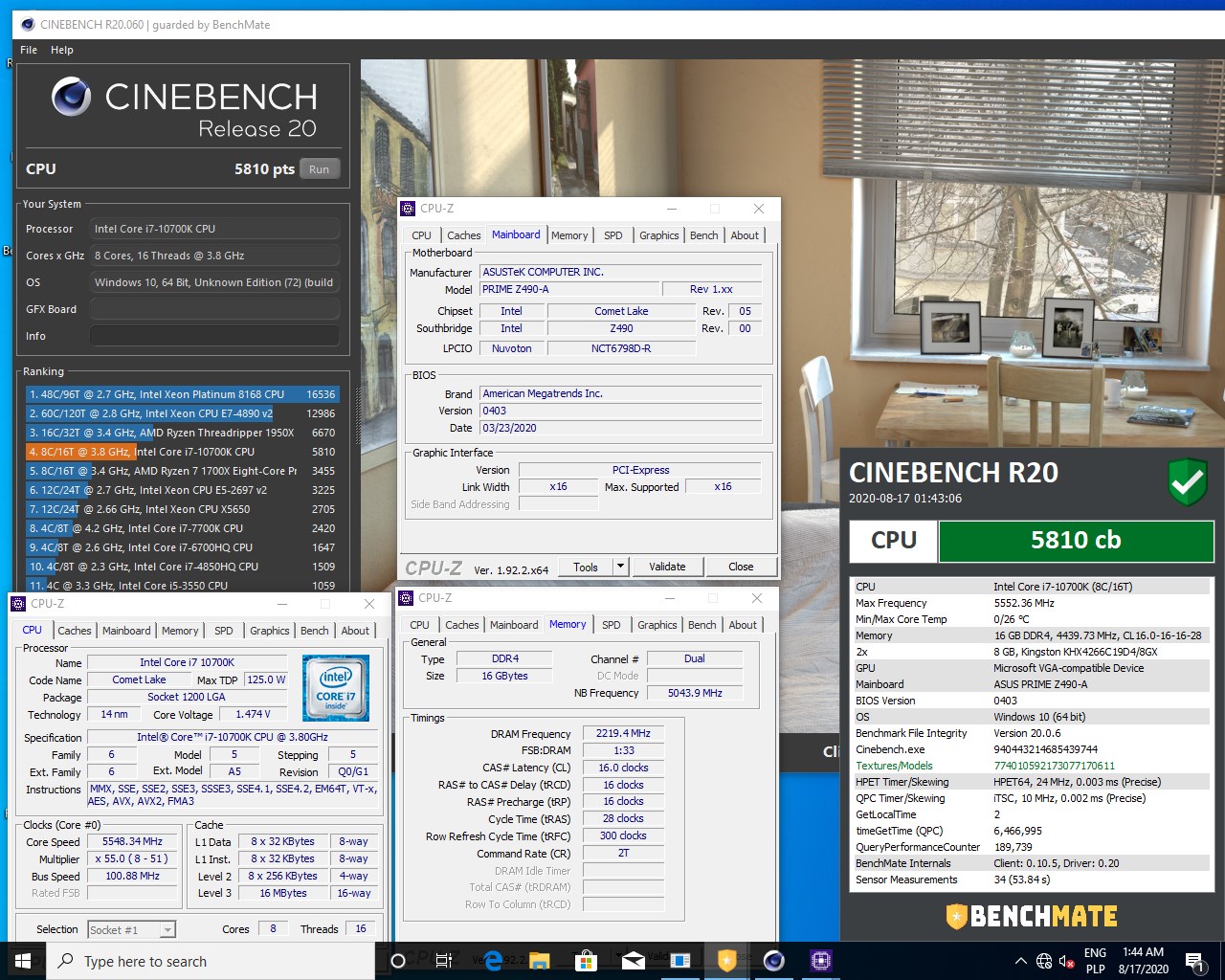Click the CPU-Z Memory window title icon
1225x980 pixels.
[406, 597]
